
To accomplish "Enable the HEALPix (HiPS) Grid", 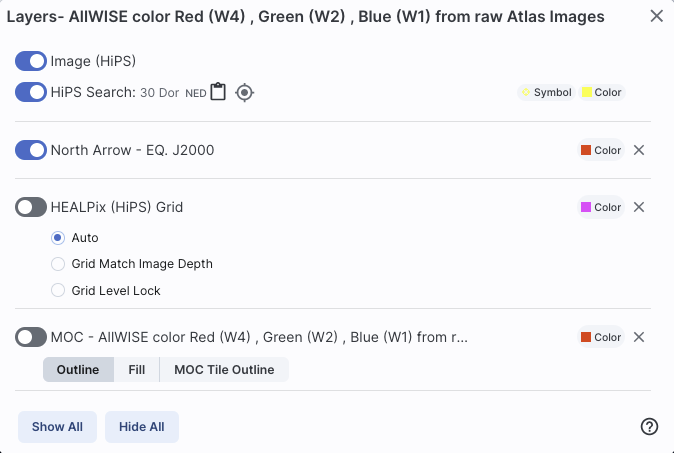I will (x=31, y=207).
